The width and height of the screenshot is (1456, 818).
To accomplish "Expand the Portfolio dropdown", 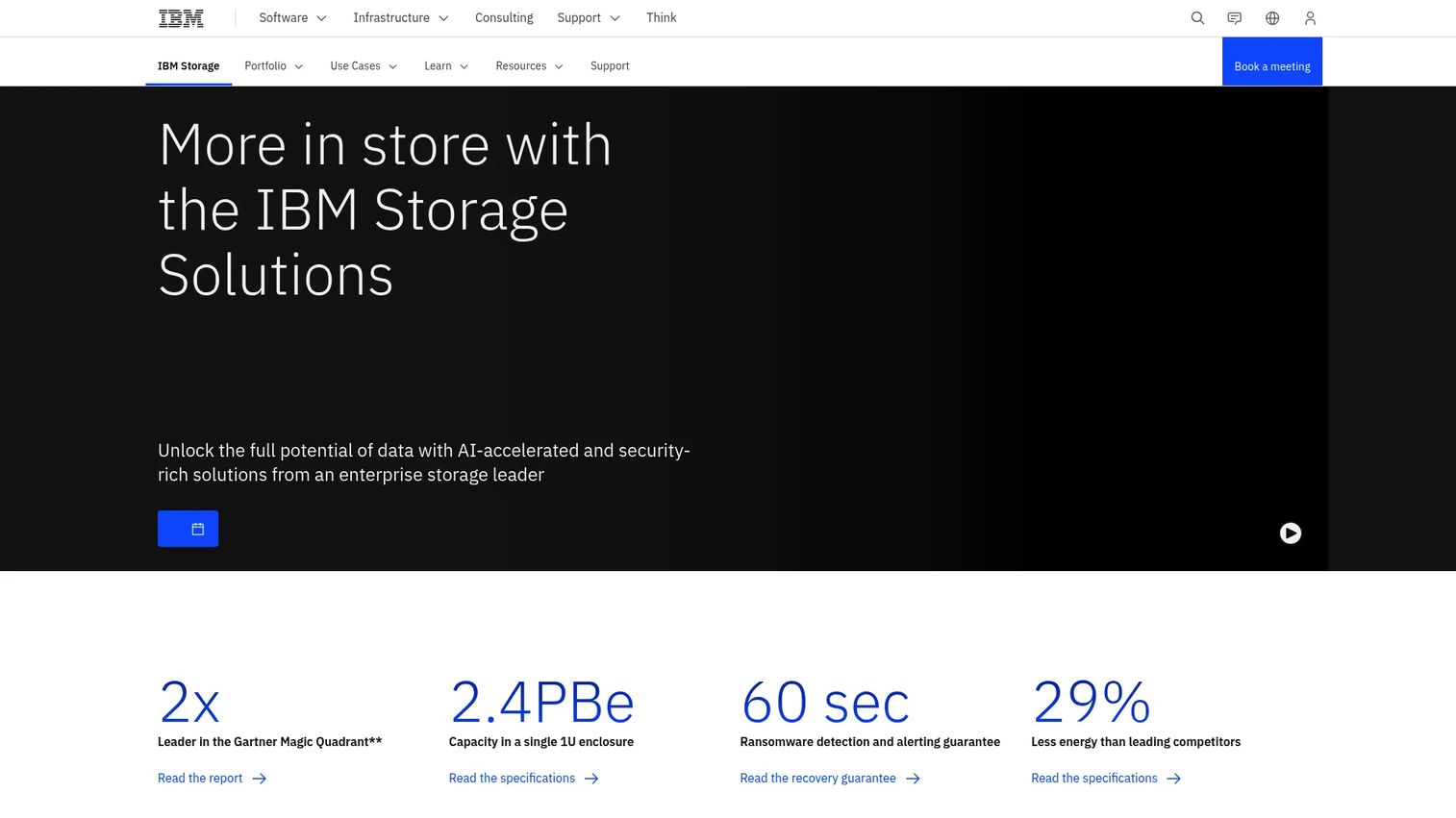I will (x=274, y=66).
